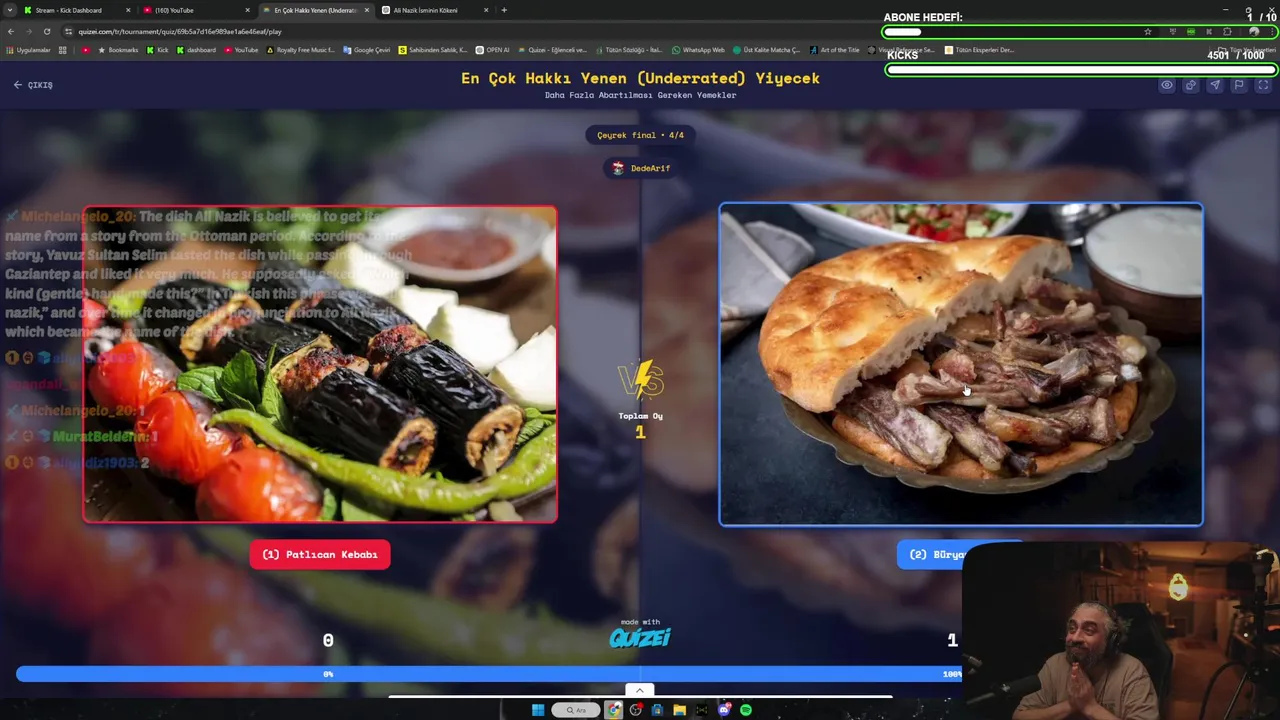Open the Kick bookmark
This screenshot has width=1280, height=720.
(157, 50)
